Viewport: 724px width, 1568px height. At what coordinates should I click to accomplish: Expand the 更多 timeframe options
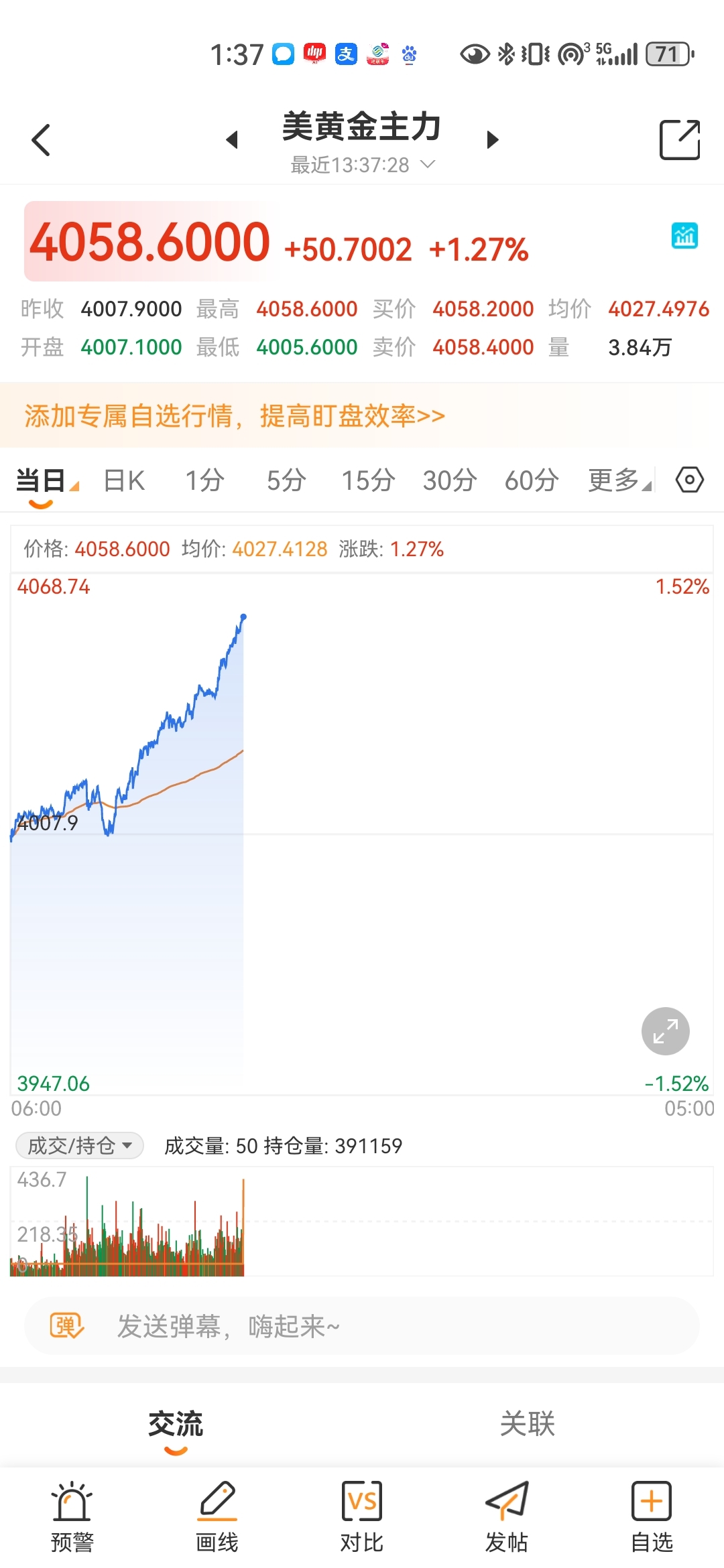pyautogui.click(x=619, y=480)
